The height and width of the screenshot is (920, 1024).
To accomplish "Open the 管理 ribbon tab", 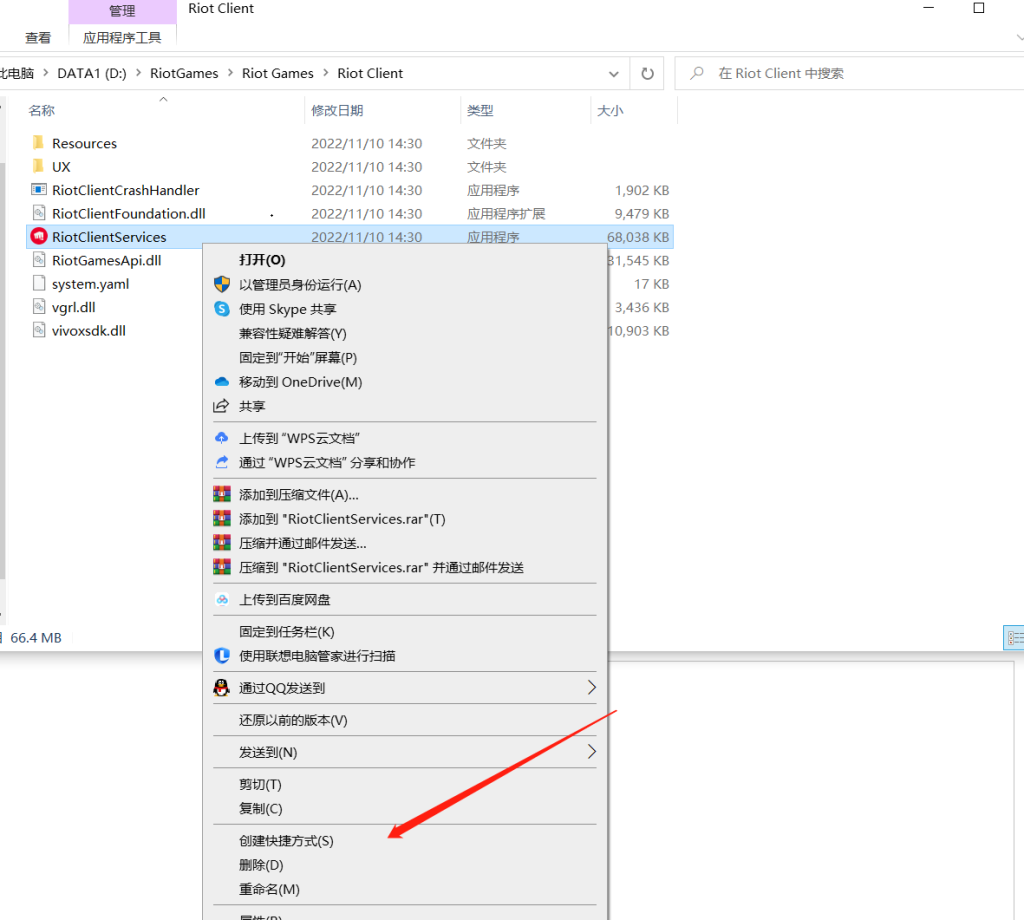I will 122,11.
